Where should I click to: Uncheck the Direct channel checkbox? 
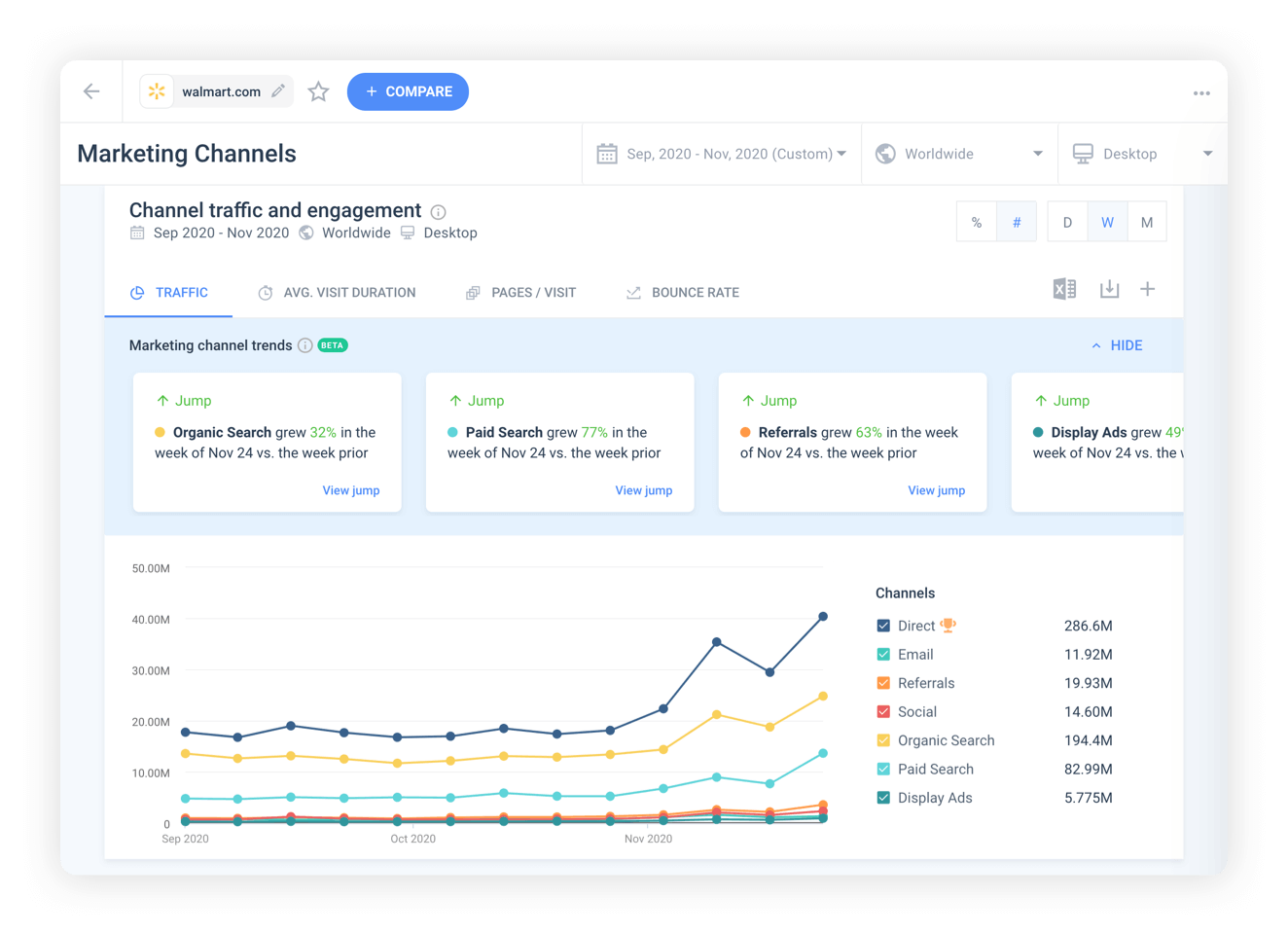click(883, 626)
